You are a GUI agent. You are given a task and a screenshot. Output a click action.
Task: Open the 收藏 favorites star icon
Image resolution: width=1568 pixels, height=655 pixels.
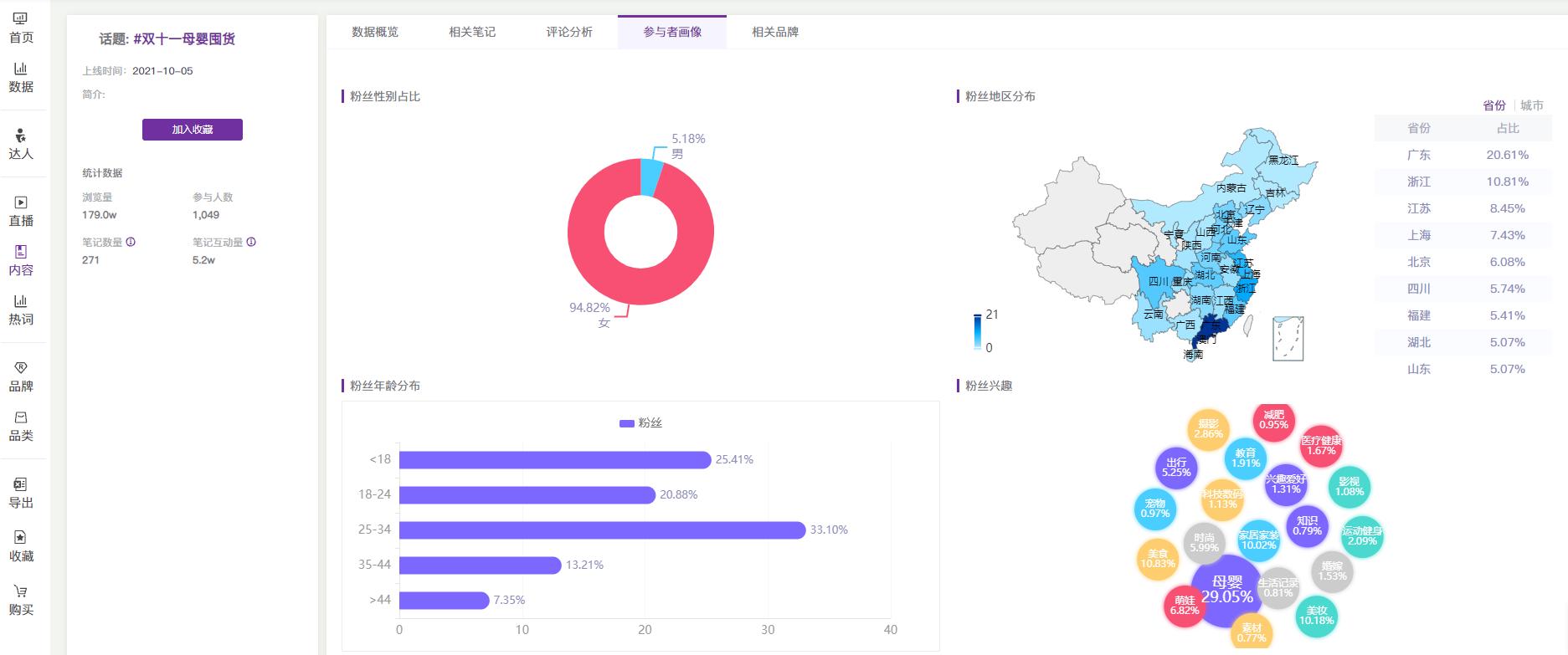pos(21,537)
